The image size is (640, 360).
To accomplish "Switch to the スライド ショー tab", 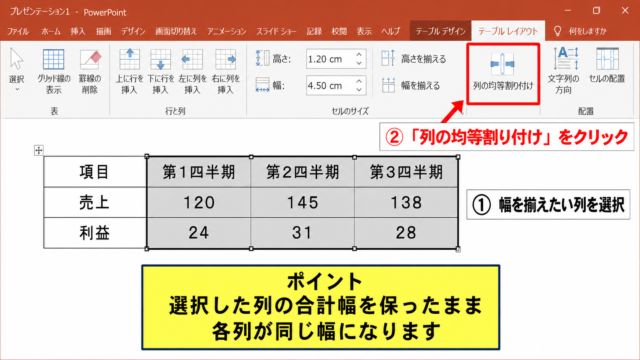I will tap(276, 31).
